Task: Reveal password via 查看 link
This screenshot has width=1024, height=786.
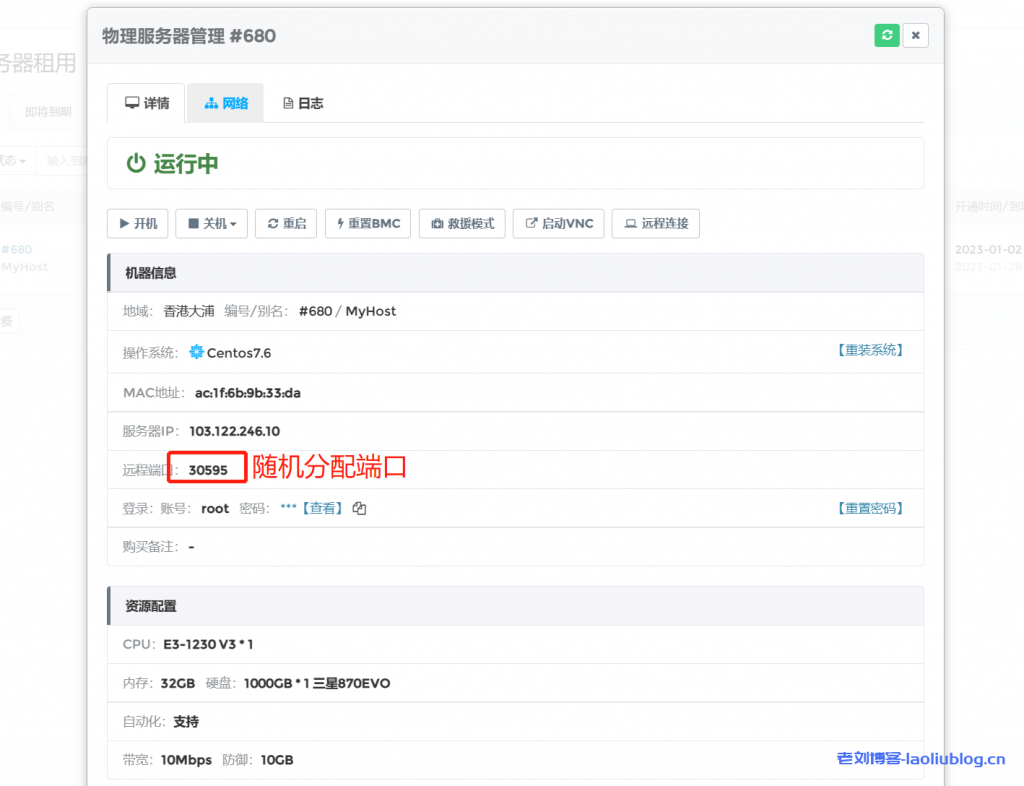Action: [323, 508]
